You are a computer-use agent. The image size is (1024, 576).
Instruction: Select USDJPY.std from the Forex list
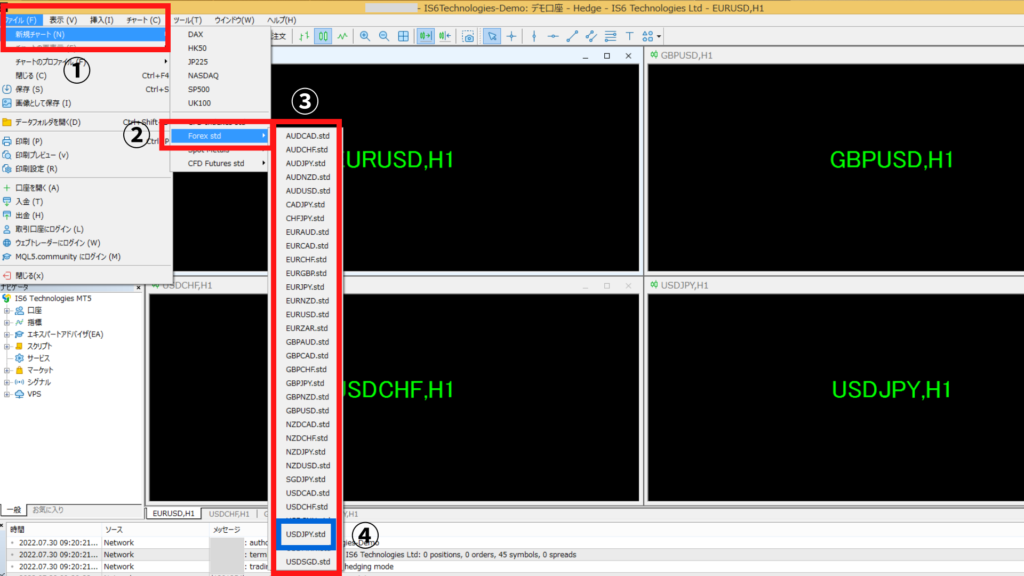pos(306,534)
